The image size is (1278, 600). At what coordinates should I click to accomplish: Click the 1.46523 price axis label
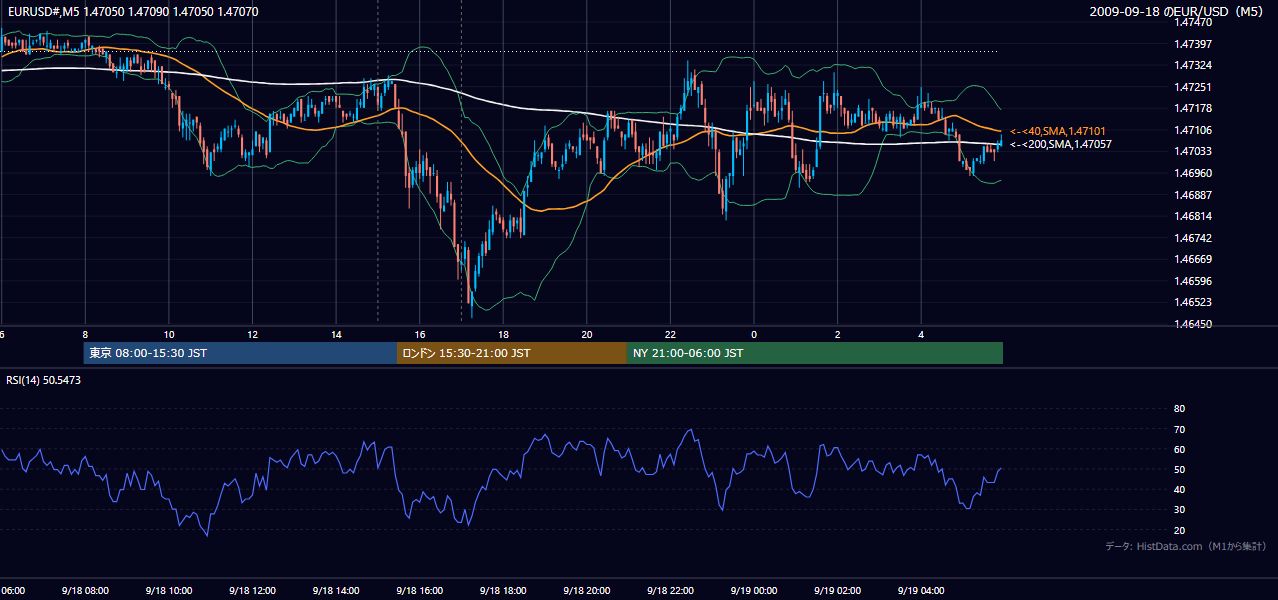click(x=1193, y=302)
